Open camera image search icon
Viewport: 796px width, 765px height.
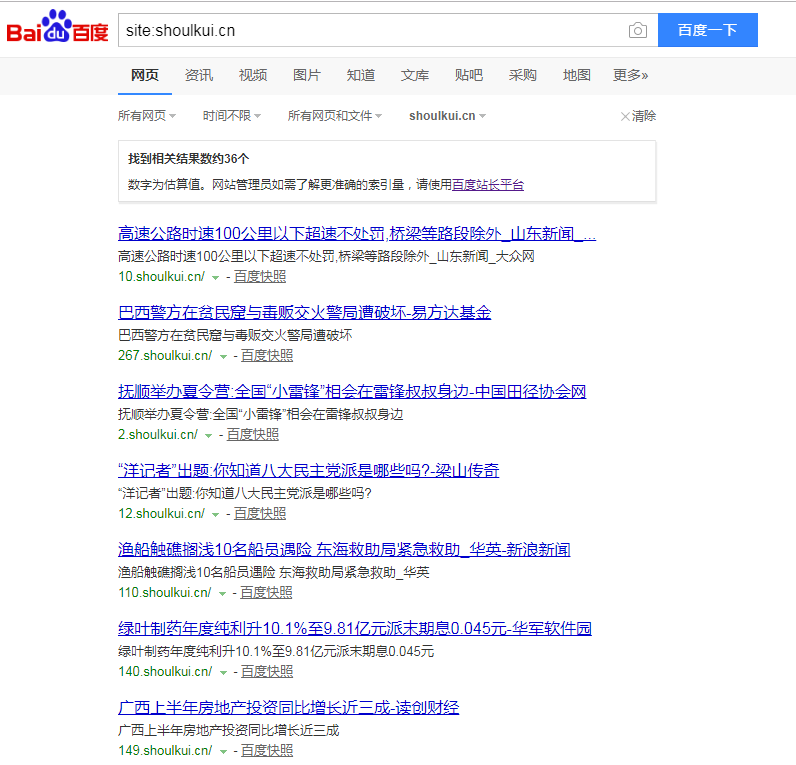pyautogui.click(x=638, y=30)
